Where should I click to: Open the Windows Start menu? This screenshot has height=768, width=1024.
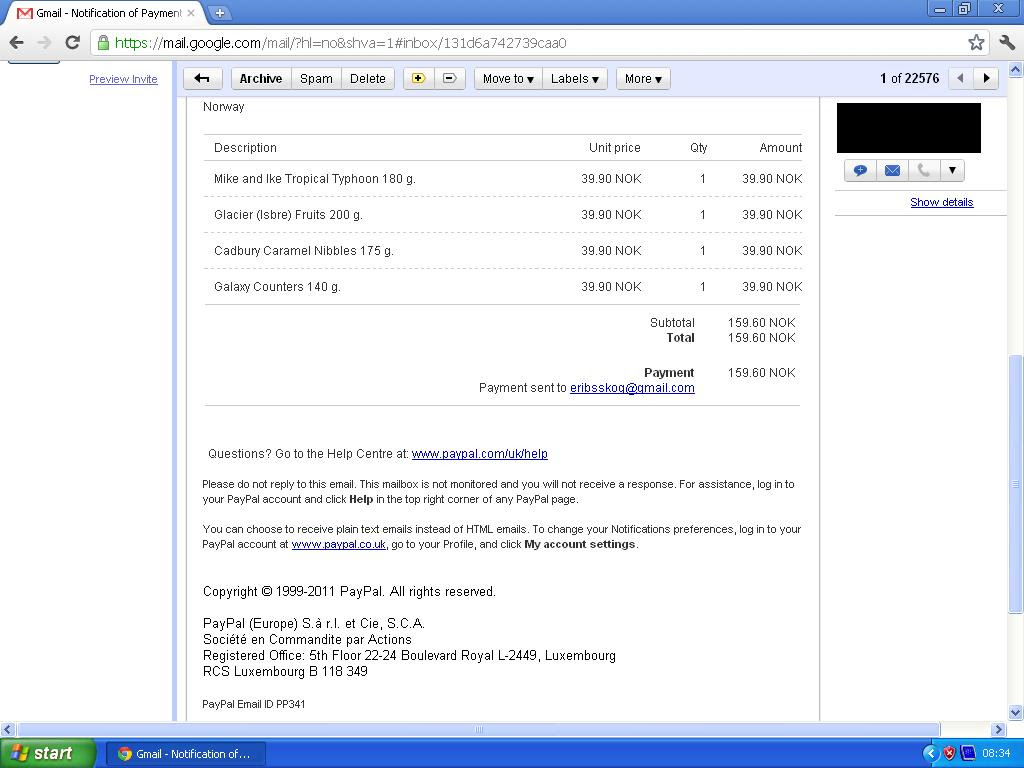[47, 754]
